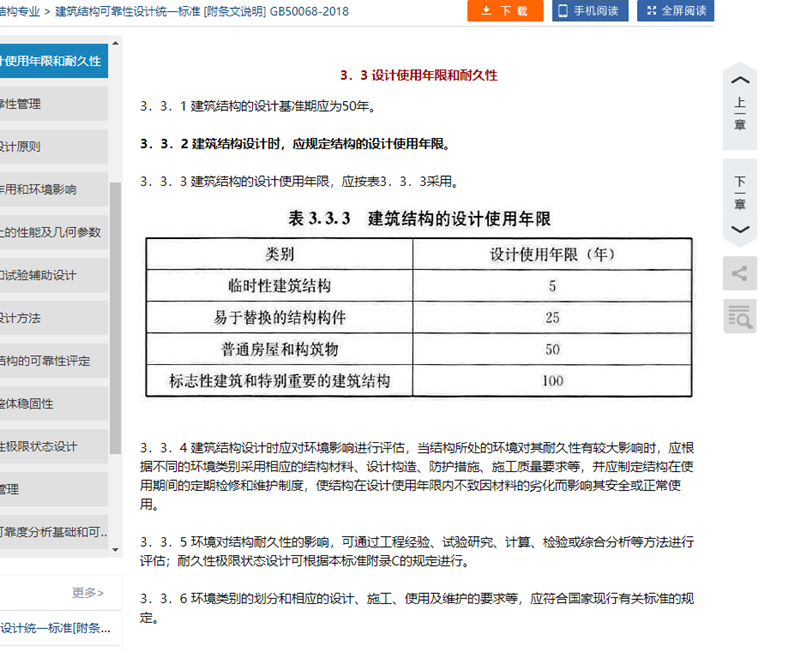Click table title 表3.3.3 建筑结构的设计使用年限
800x651 pixels.
pyautogui.click(x=419, y=218)
